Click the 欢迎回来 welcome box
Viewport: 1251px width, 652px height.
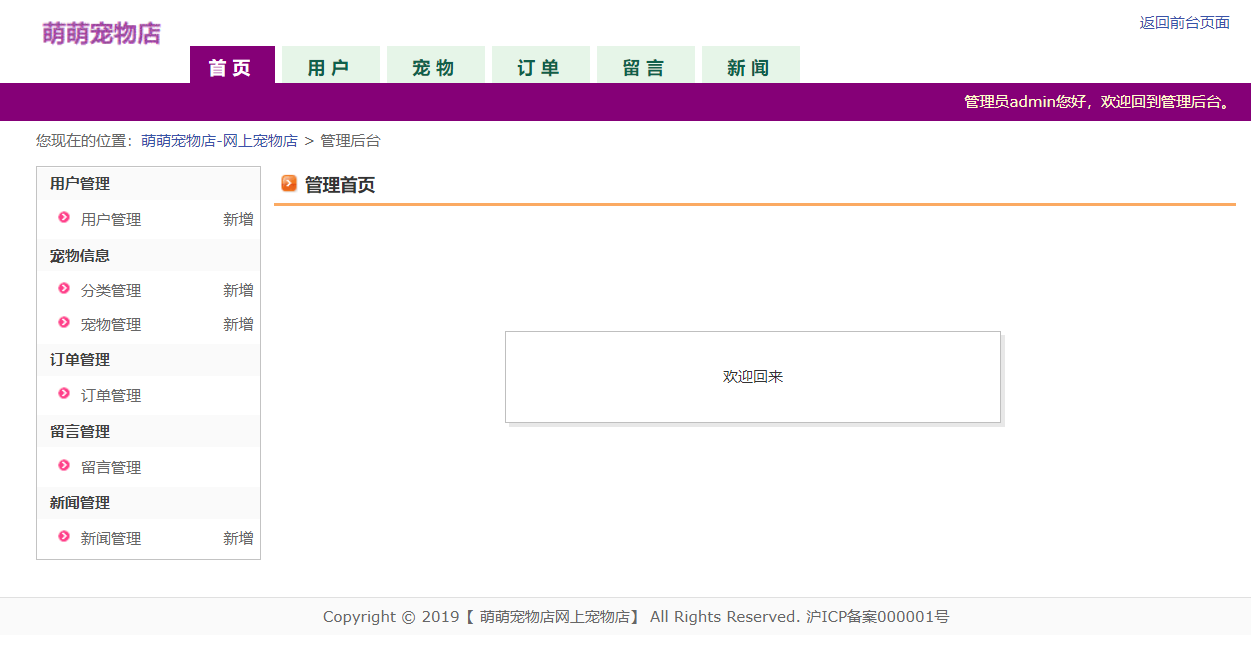[x=752, y=377]
